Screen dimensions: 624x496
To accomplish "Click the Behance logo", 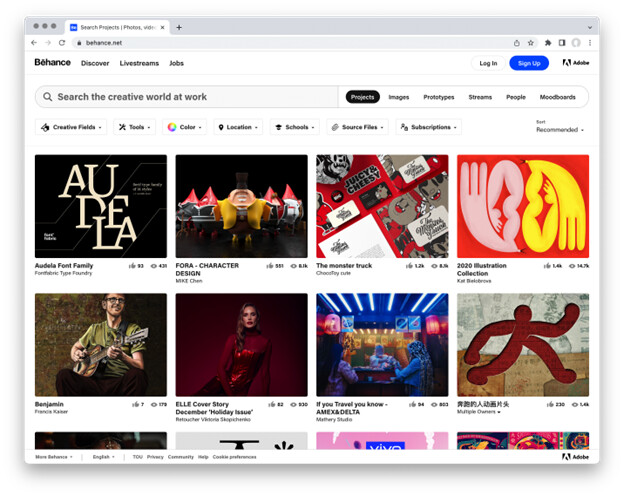I will pos(52,62).
